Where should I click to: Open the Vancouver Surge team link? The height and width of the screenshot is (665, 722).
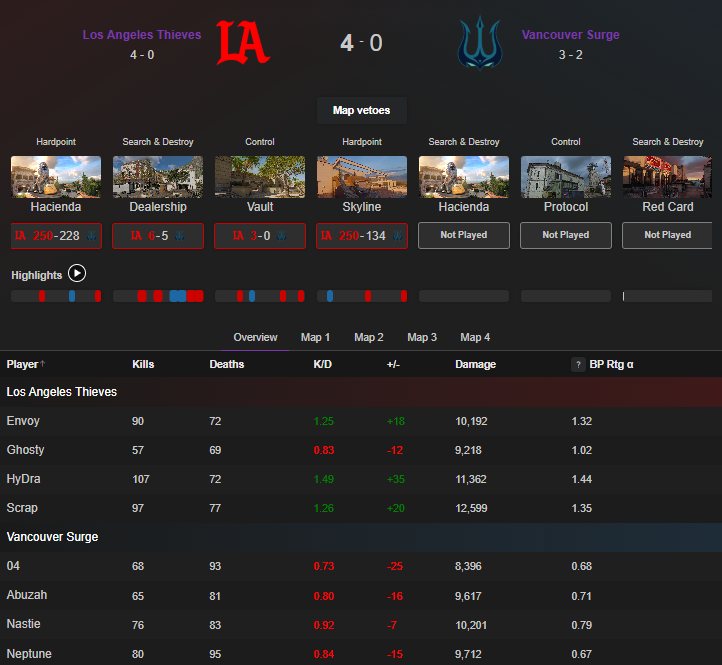[571, 35]
